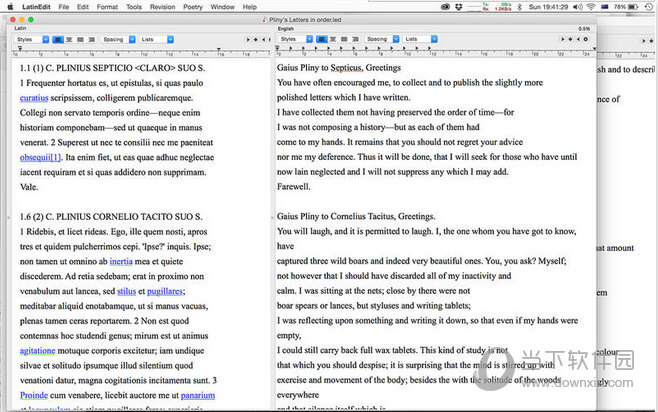Click diamond tab-stop marker in the Latin toolbar
The height and width of the screenshot is (412, 658).
[256, 39]
